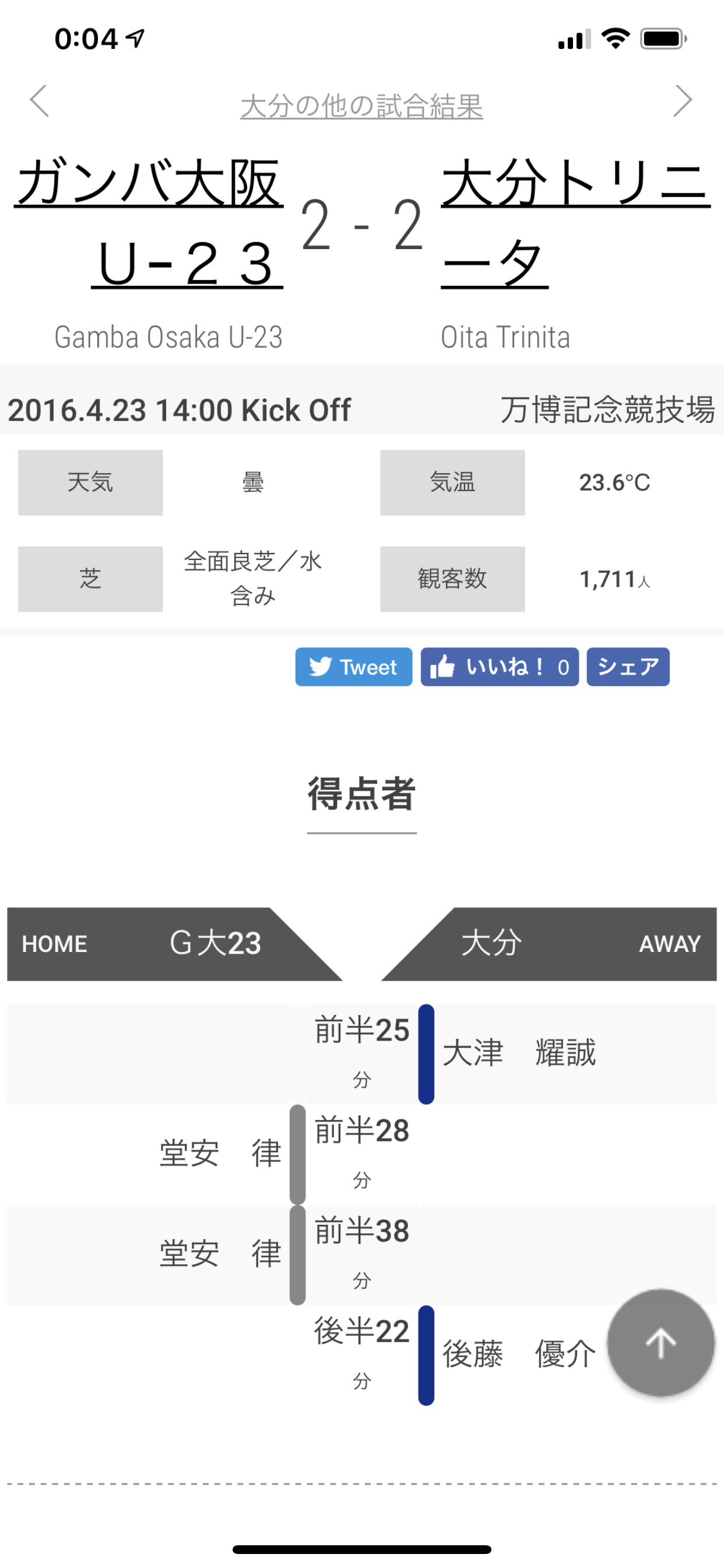724x1568 pixels.
Task: Tap scorer 堂安 律 at 前半28分
Action: [220, 1154]
